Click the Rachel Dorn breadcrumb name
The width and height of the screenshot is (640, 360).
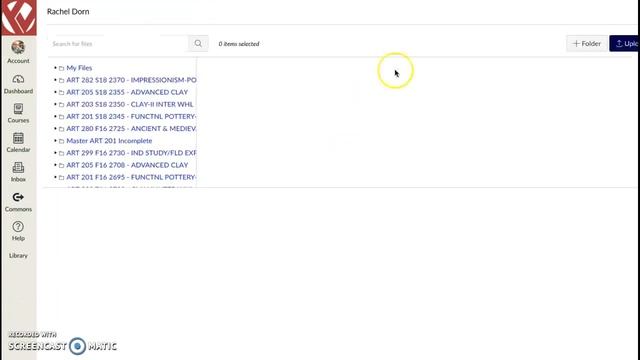coord(68,11)
